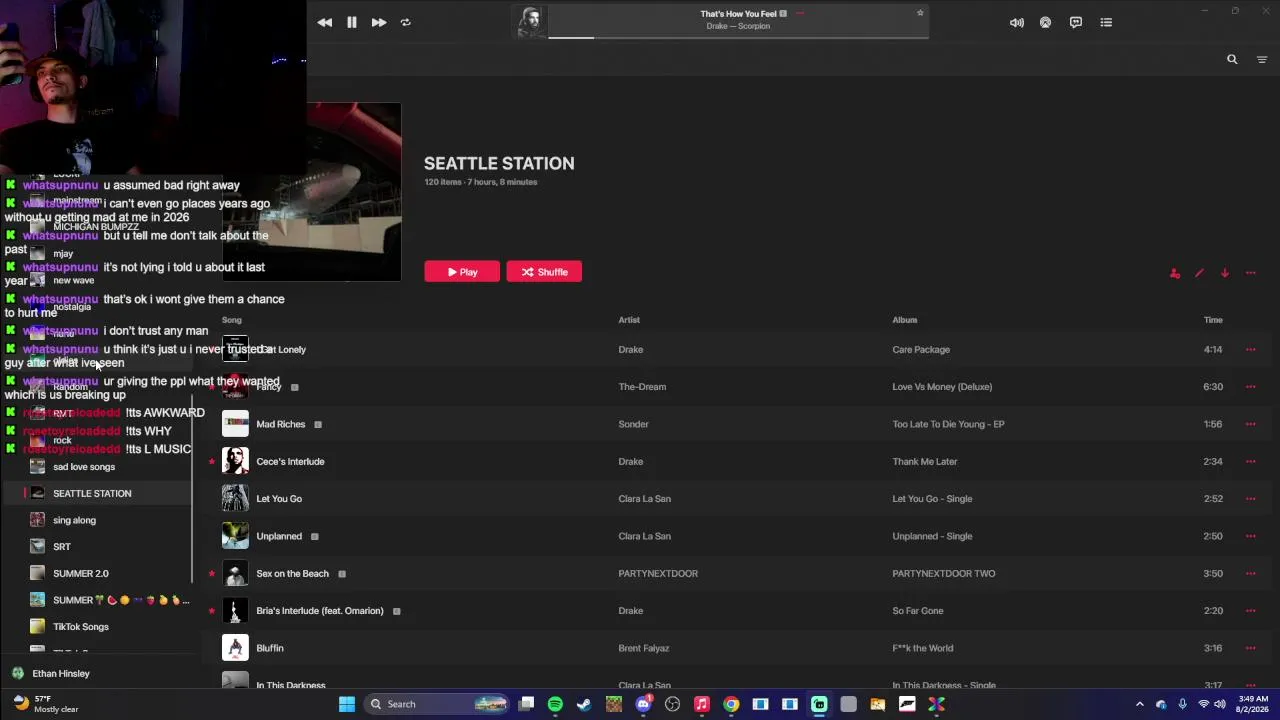Show lyrics for the current song
The width and height of the screenshot is (1280, 720).
pos(1076,22)
